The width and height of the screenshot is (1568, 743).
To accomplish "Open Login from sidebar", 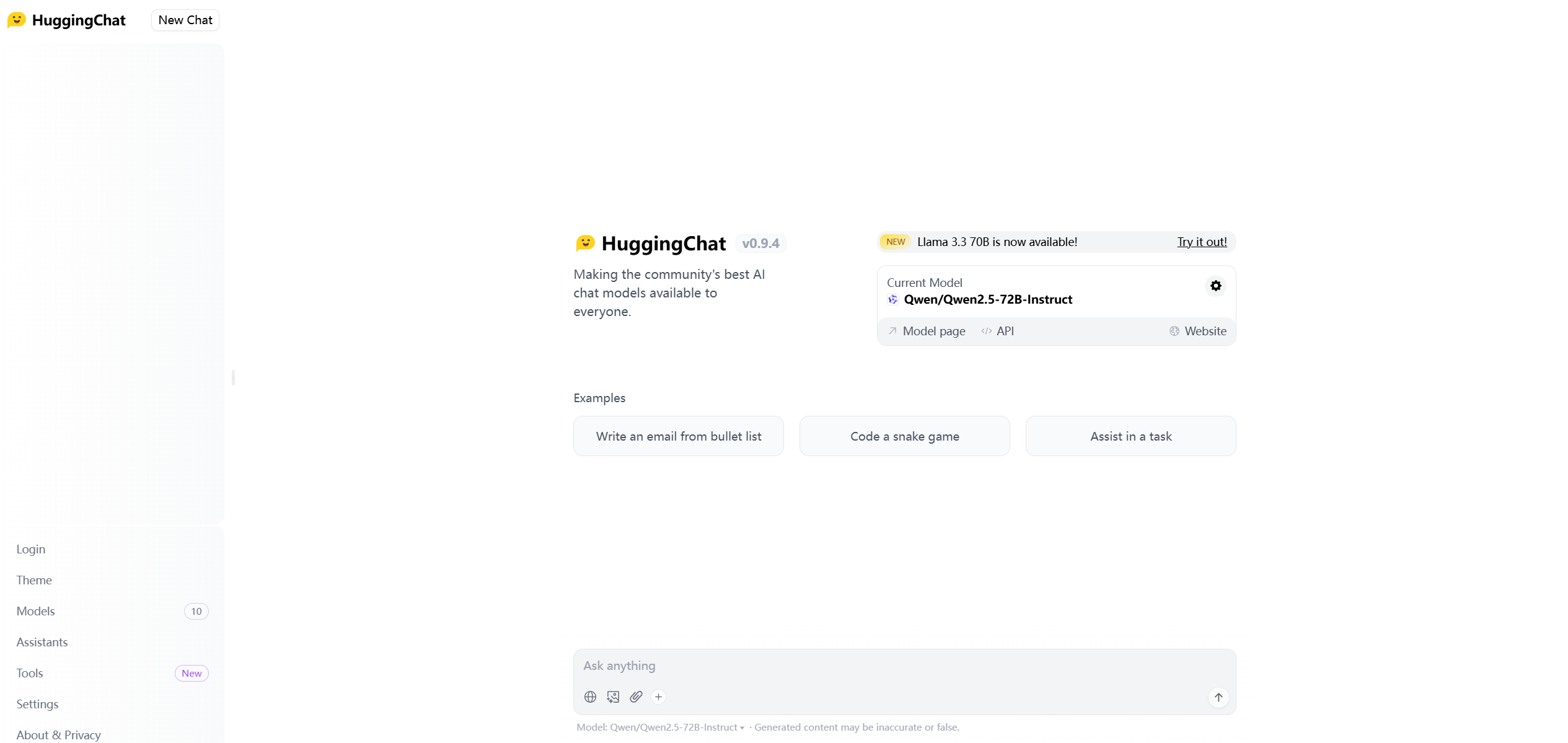I will pyautogui.click(x=112, y=549).
